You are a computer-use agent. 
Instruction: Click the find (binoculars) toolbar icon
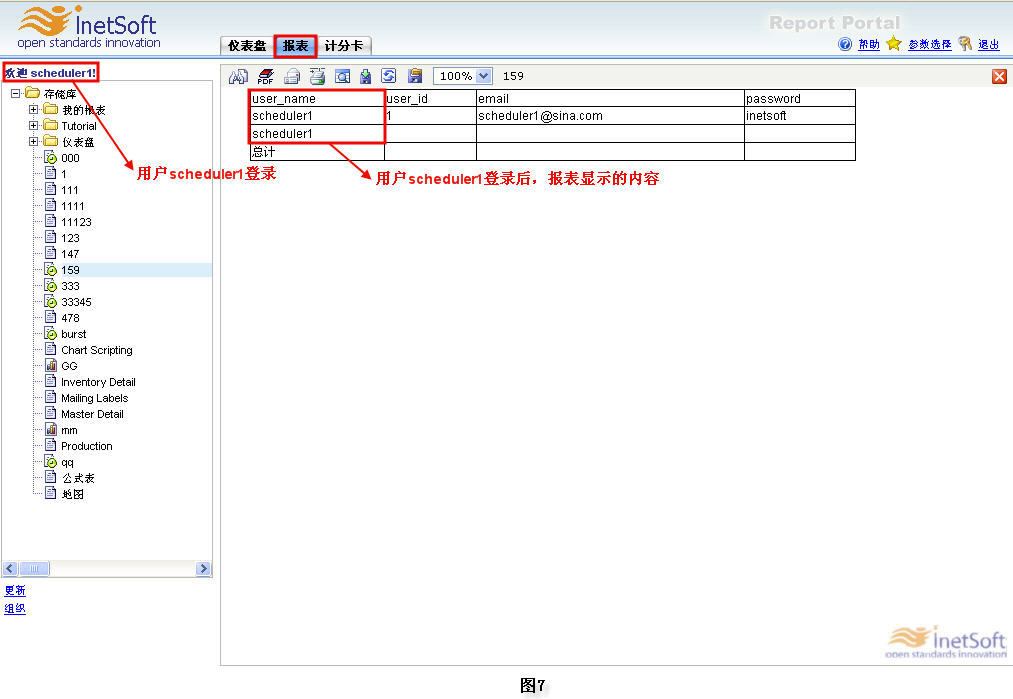238,76
